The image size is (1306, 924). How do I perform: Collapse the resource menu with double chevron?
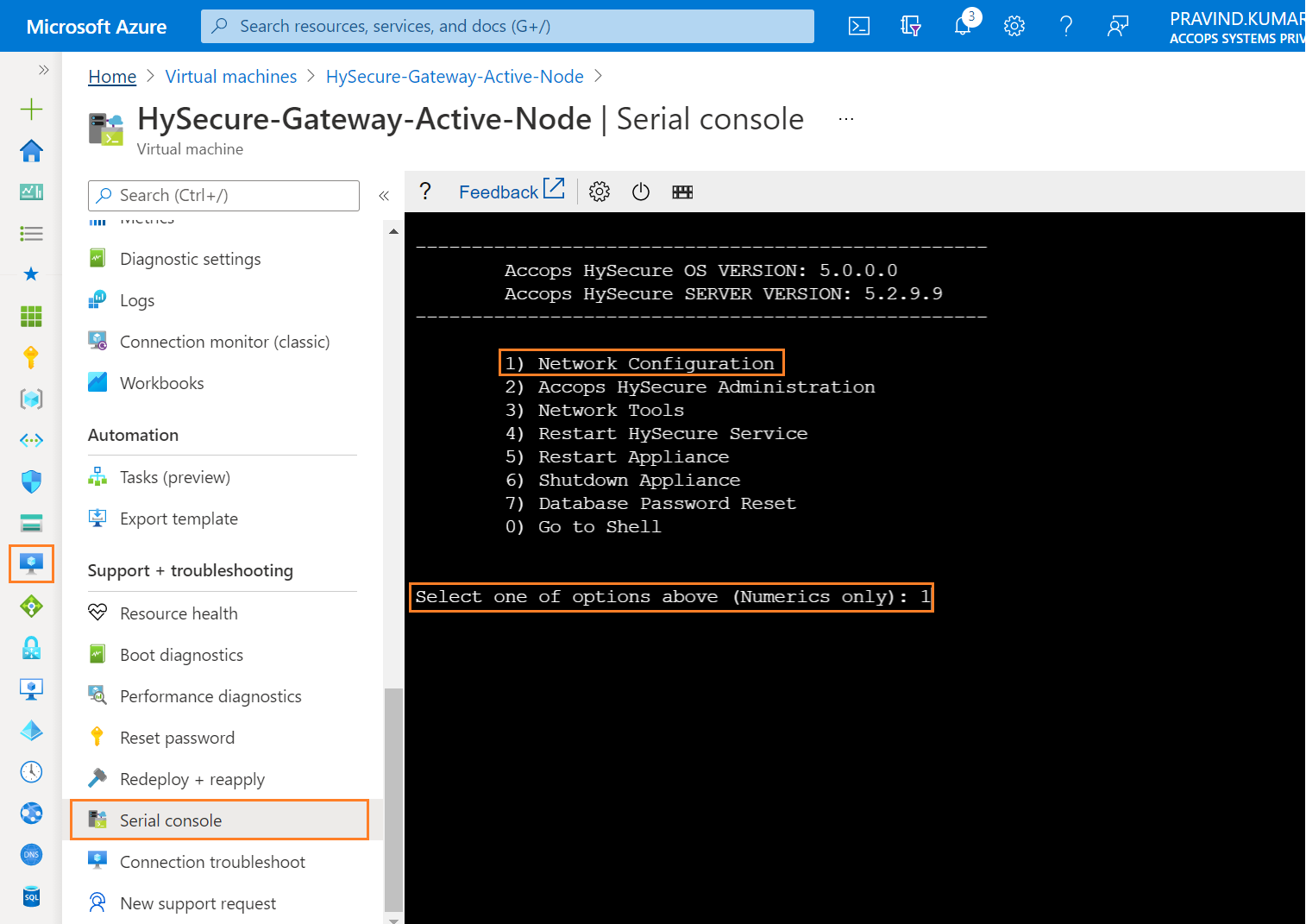tap(384, 196)
